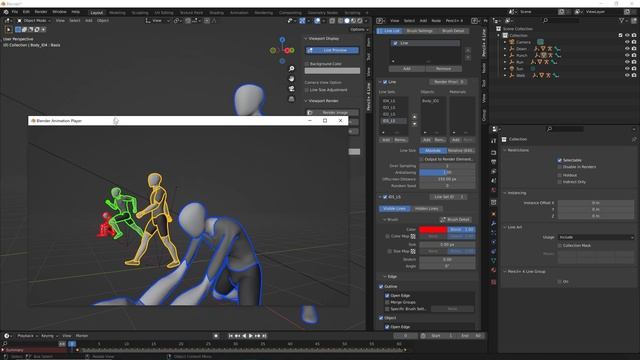
Task: Enable the Indirect Only checkbox
Action: [560, 182]
